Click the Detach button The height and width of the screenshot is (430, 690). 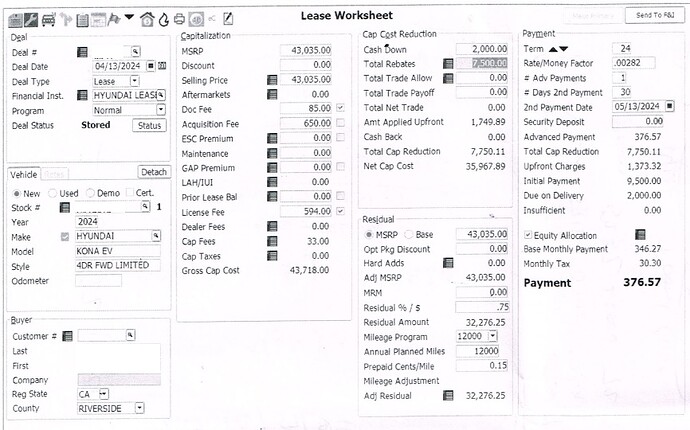[x=153, y=172]
